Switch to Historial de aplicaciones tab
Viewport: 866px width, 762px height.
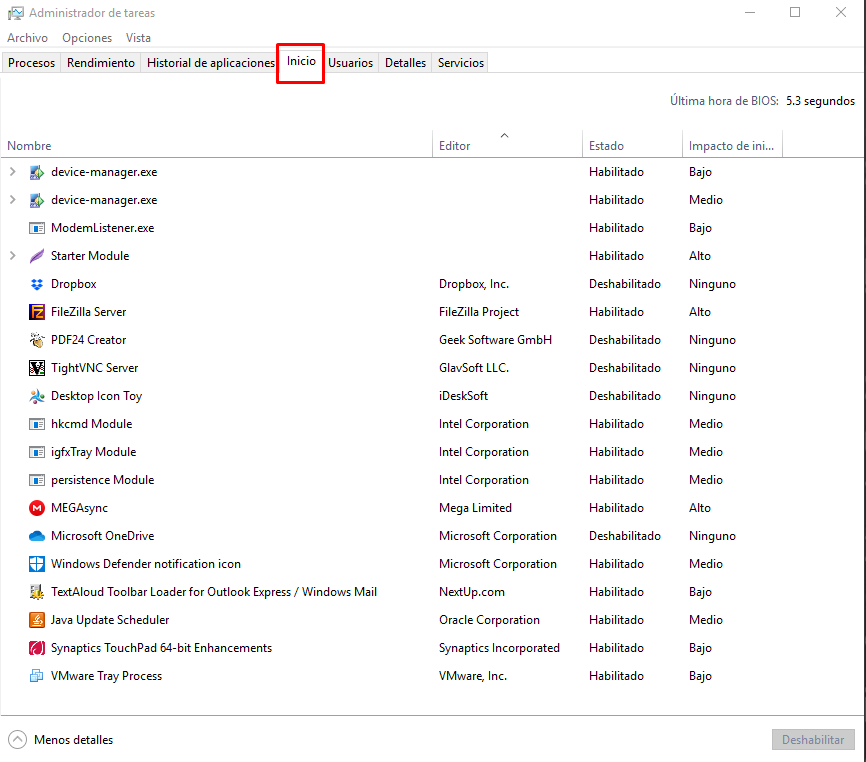click(x=210, y=63)
